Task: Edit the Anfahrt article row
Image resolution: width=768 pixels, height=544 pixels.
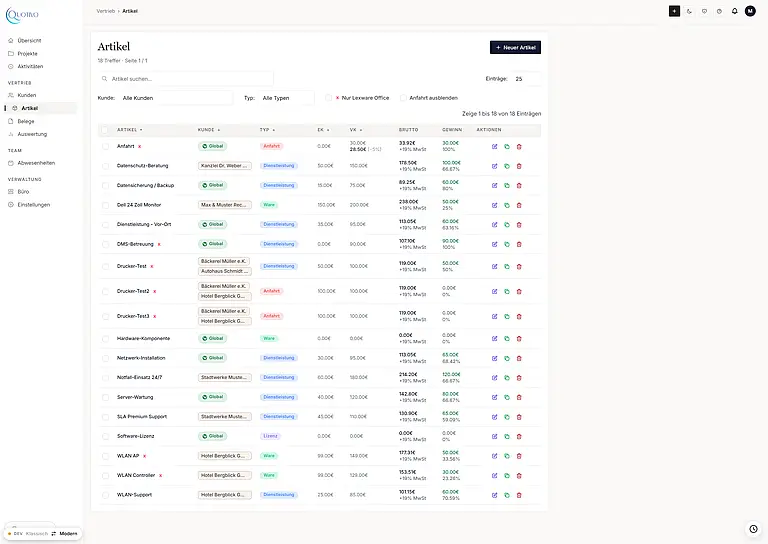Action: 494,146
